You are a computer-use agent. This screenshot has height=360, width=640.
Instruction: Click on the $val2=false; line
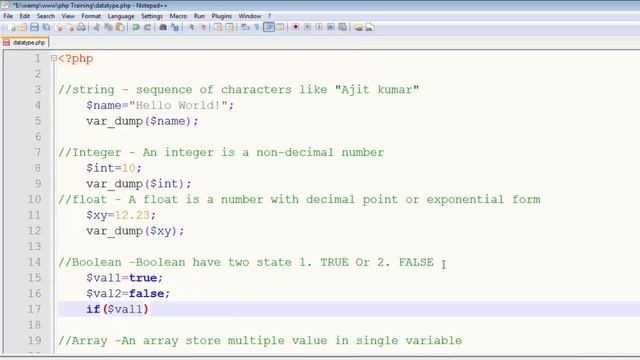click(x=128, y=293)
